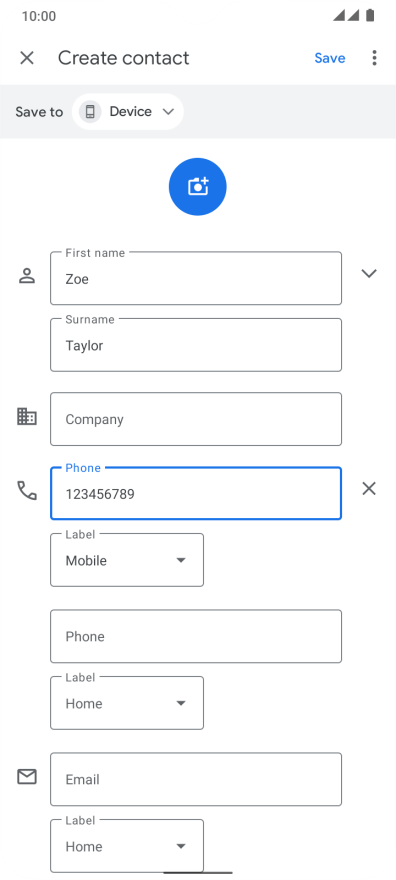Click the person icon beside First name
This screenshot has width=396, height=880.
[27, 276]
